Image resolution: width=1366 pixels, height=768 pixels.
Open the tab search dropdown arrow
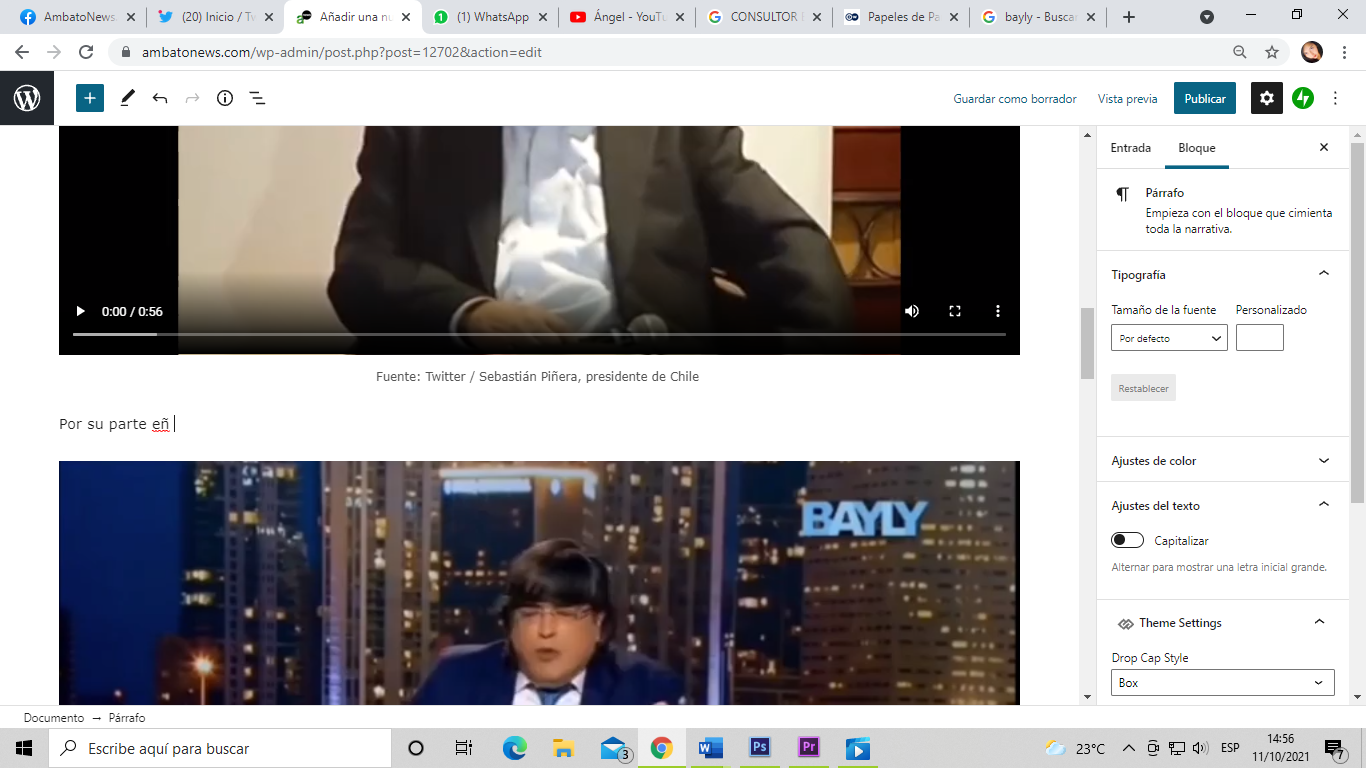tap(1207, 17)
